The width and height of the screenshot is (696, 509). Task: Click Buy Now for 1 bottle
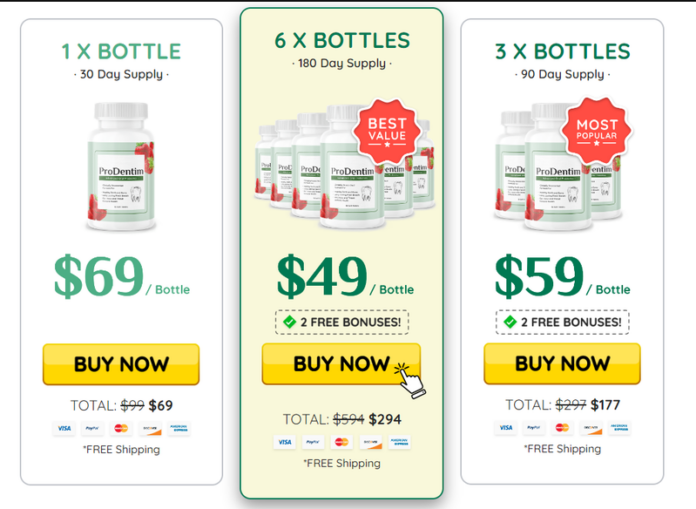point(121,364)
